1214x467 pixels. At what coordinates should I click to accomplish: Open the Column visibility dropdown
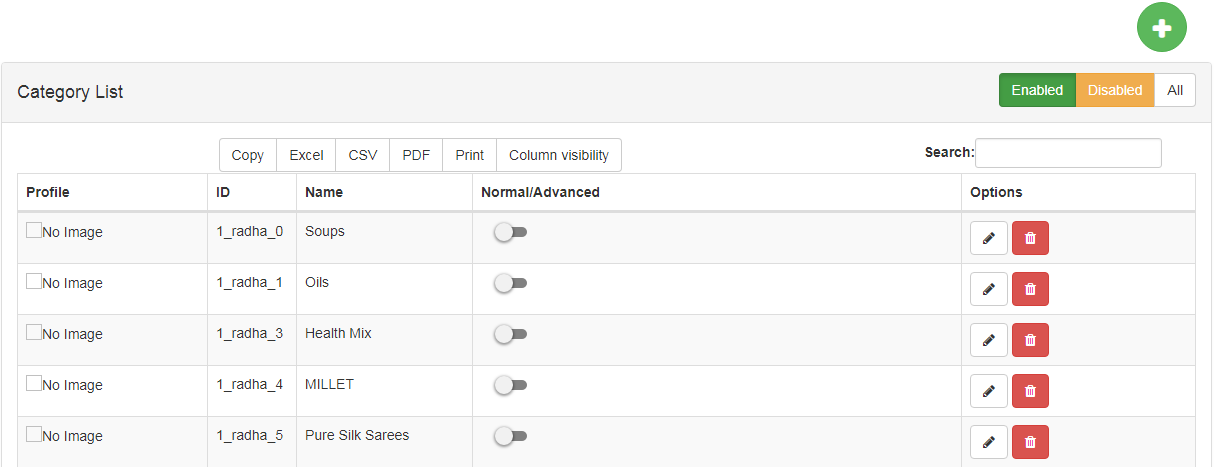[558, 155]
